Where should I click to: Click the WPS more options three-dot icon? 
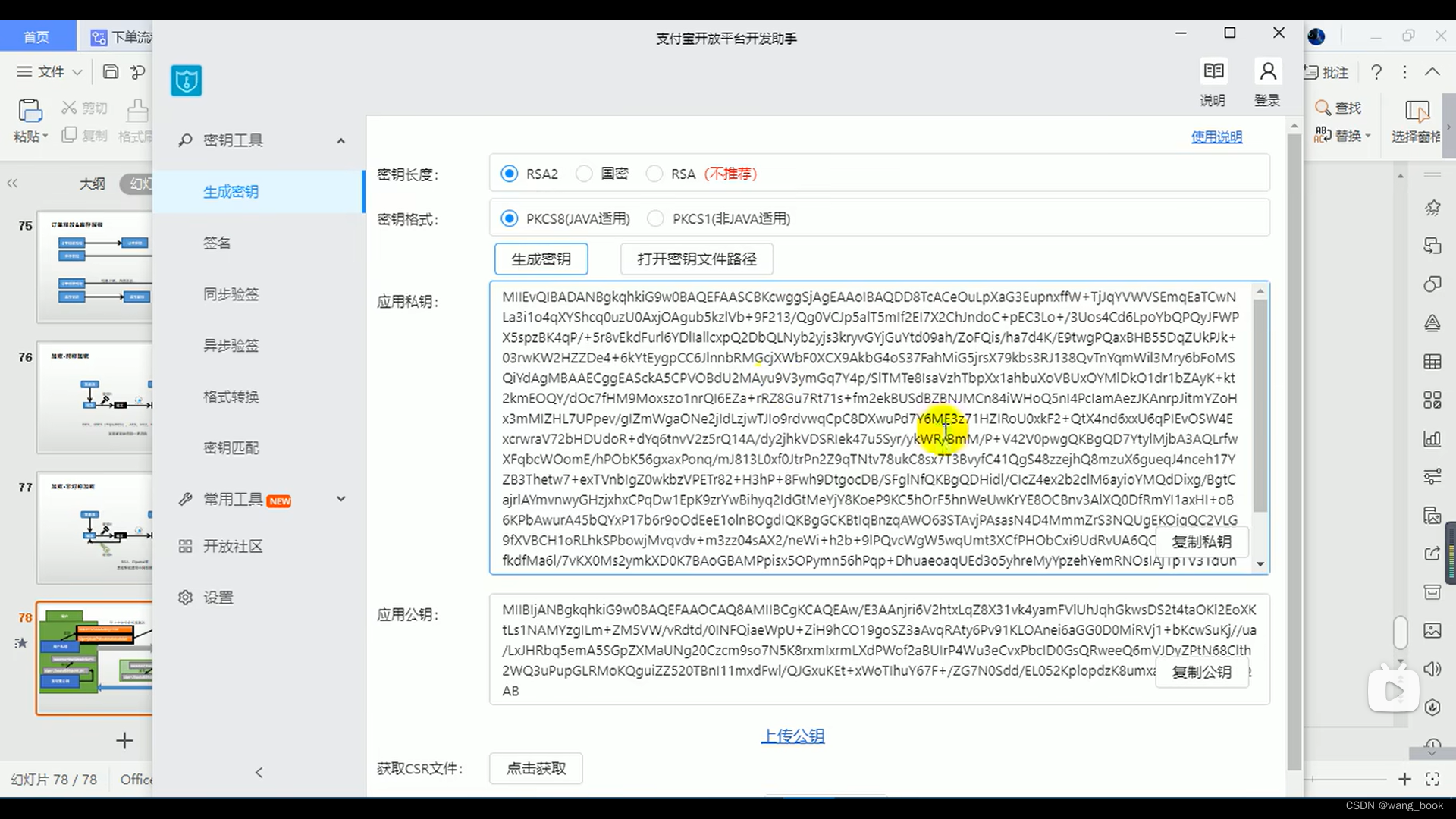pyautogui.click(x=1404, y=72)
